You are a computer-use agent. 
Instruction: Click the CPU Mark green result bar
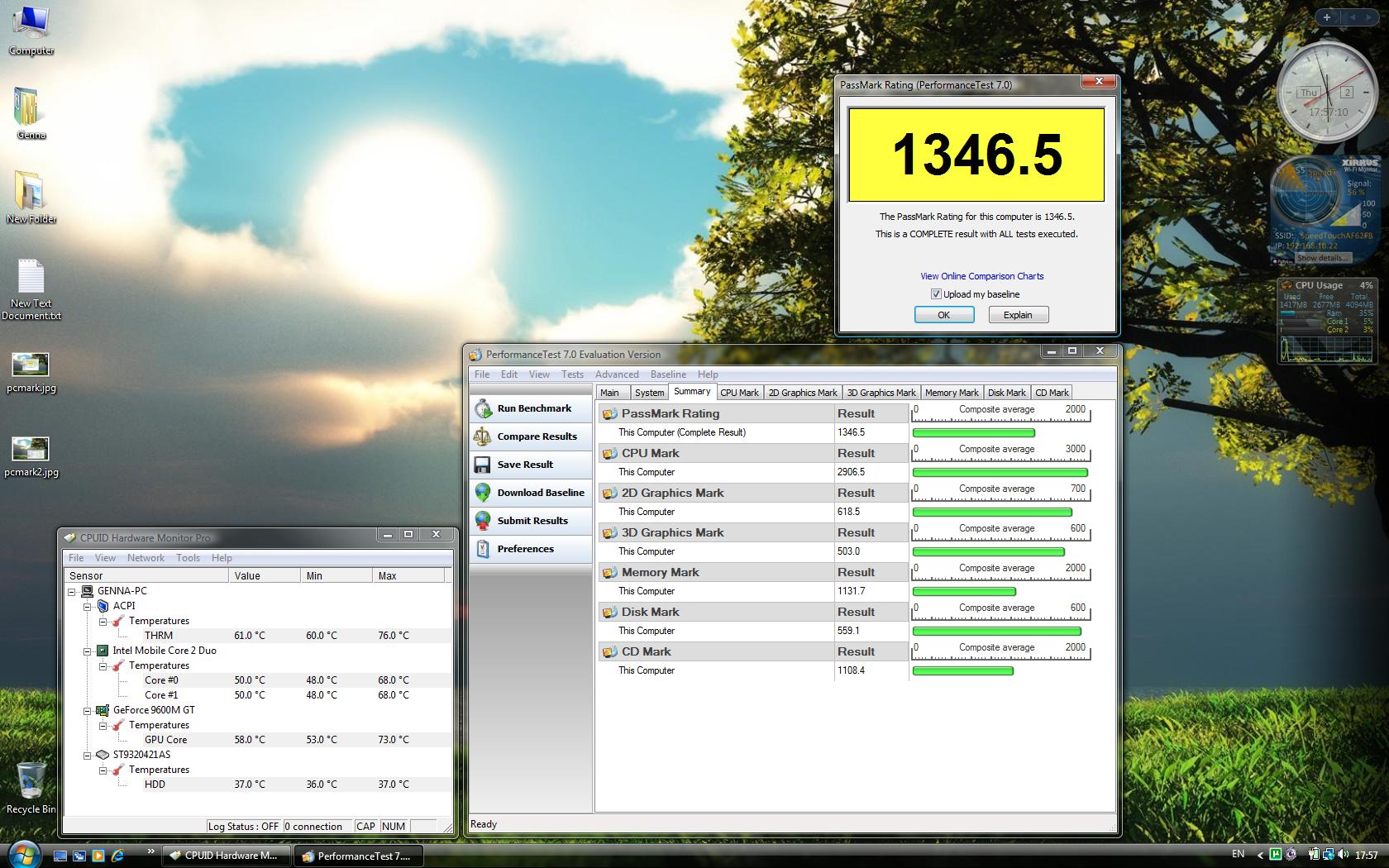pos(1000,472)
